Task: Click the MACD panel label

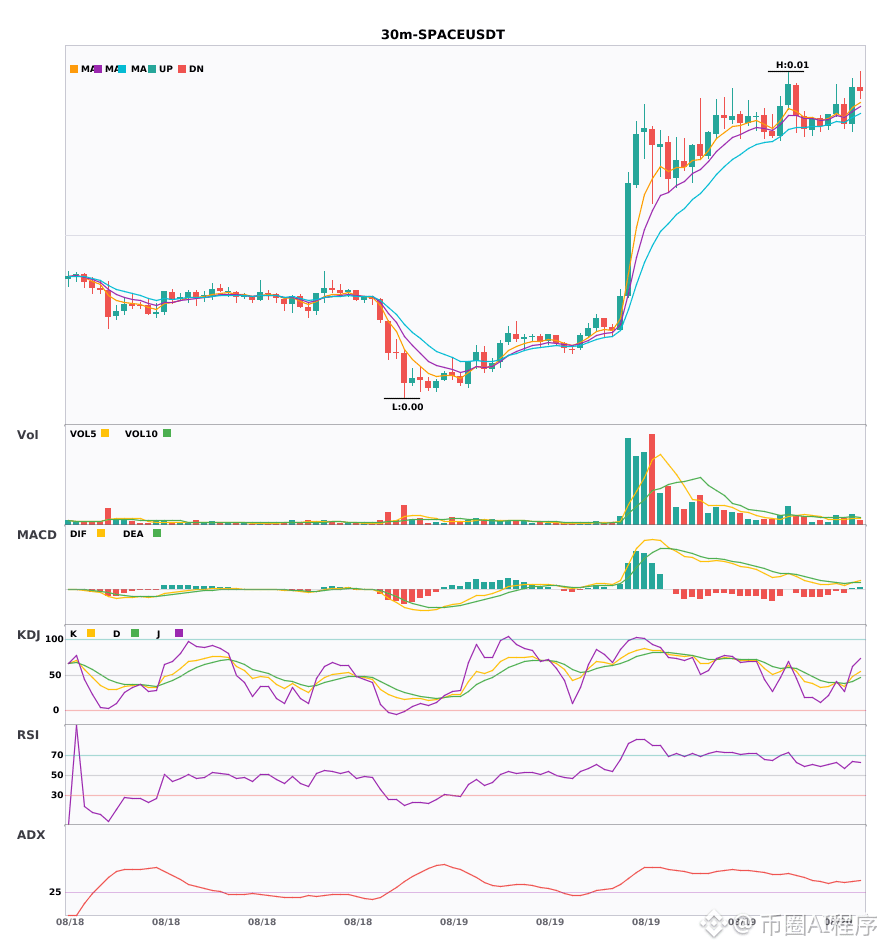Action: click(x=37, y=534)
